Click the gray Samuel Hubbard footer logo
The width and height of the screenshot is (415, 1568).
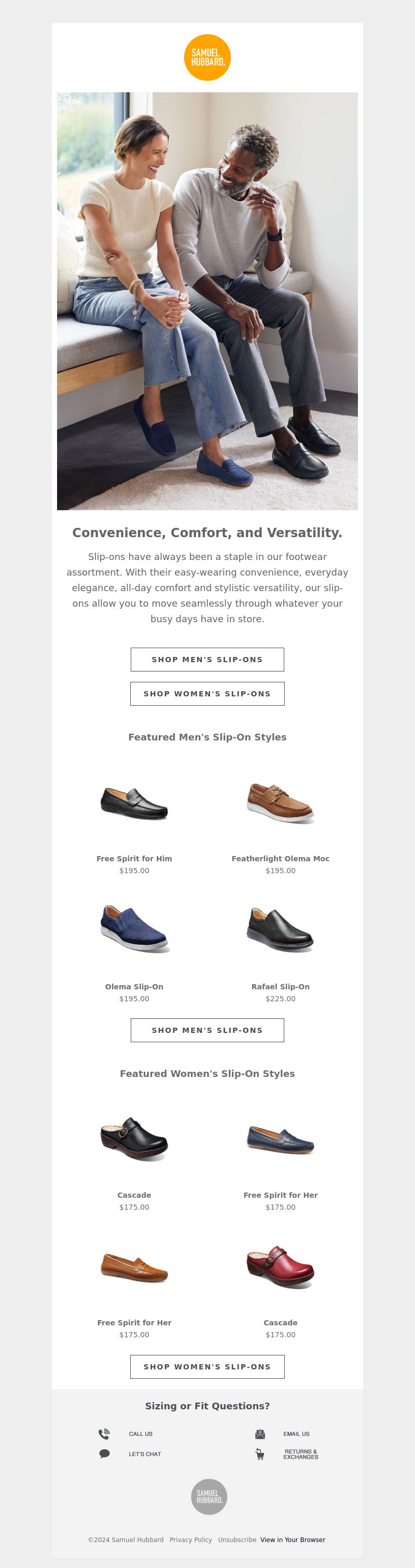209,1496
